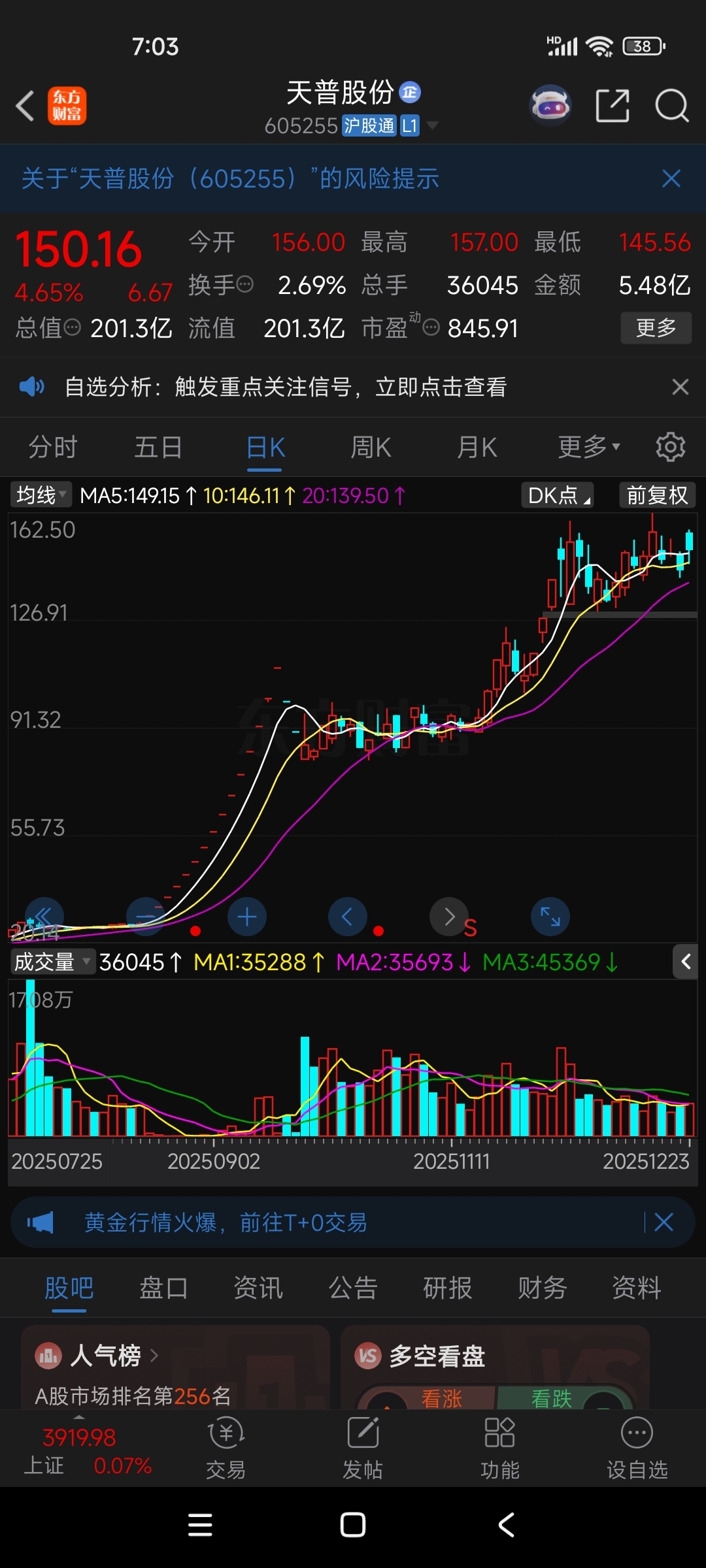Screen dimensions: 706x1568
Task: Open the 财务 tab
Action: pyautogui.click(x=543, y=1288)
